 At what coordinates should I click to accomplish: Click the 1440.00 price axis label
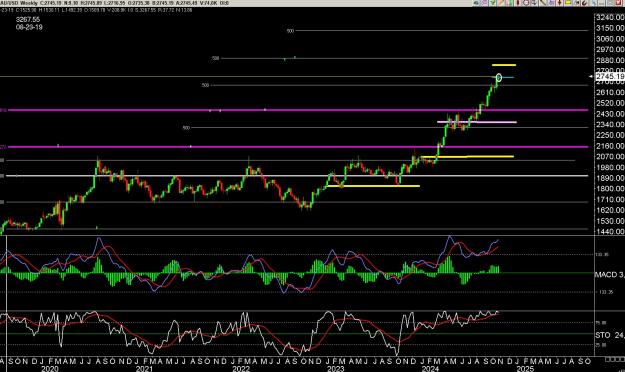(610, 231)
